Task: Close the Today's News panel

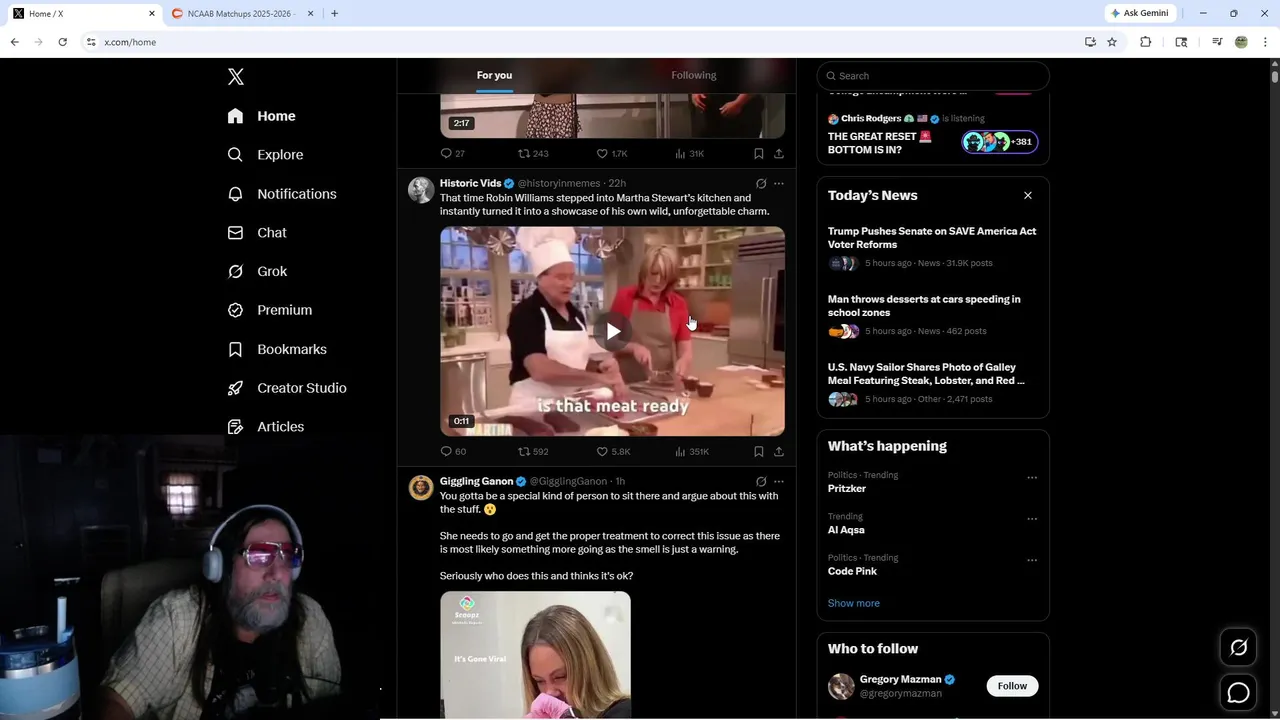Action: [x=1028, y=195]
